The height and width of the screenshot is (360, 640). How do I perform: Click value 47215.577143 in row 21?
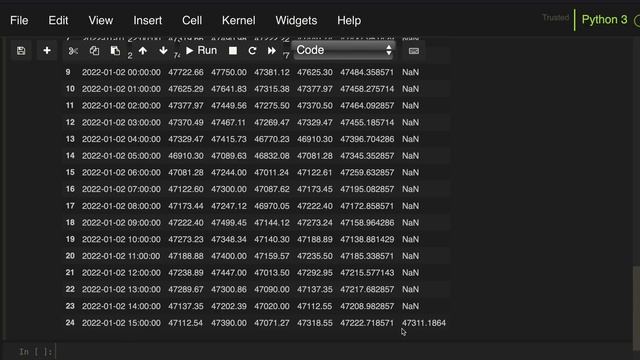367,273
